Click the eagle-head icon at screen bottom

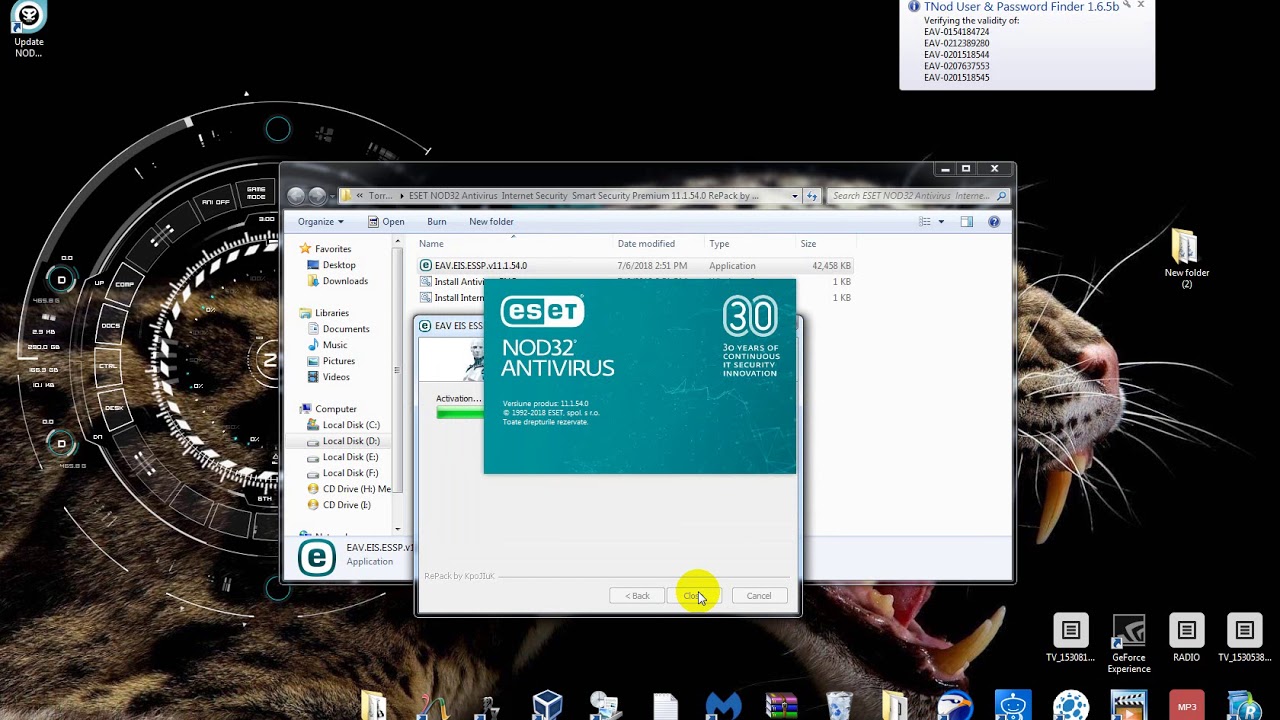point(955,705)
